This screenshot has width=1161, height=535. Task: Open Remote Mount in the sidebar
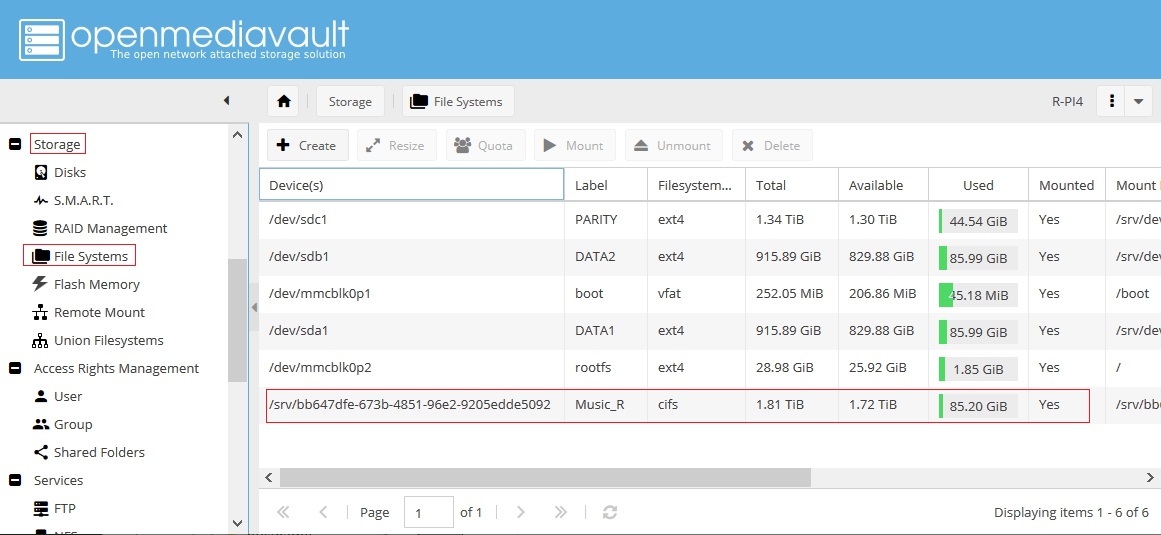point(99,312)
